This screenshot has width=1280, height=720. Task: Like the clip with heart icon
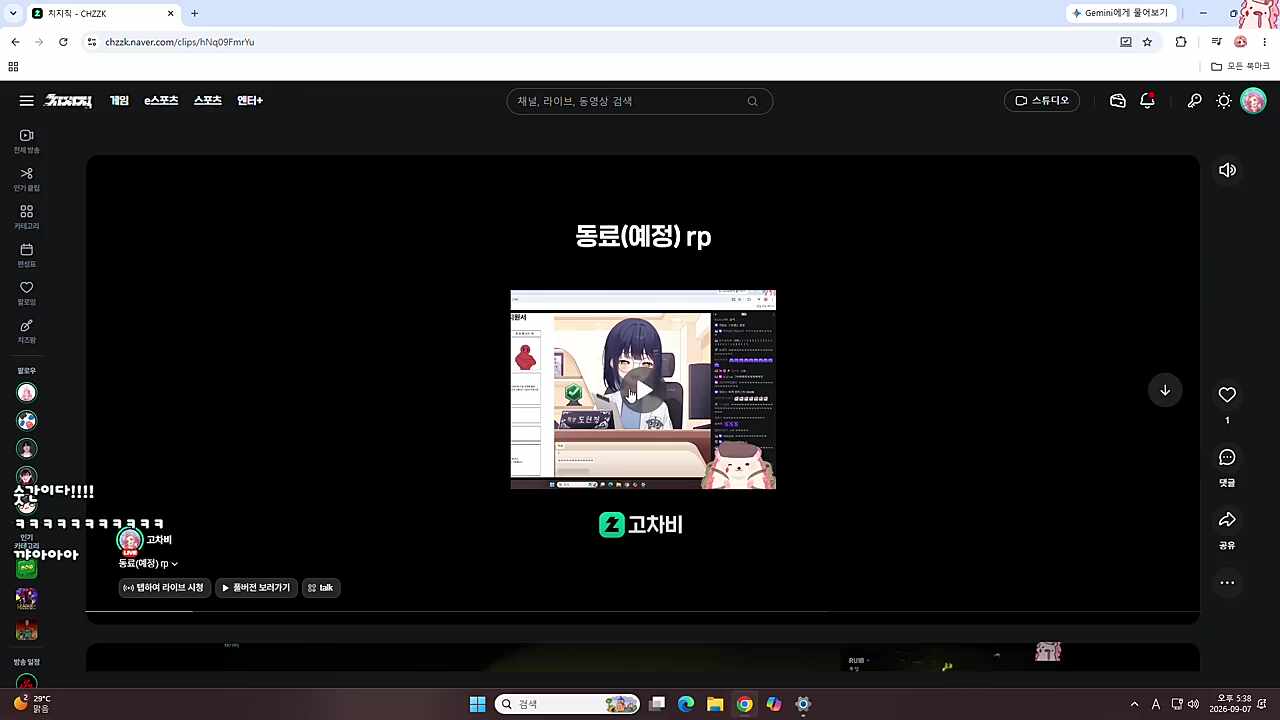(1227, 395)
